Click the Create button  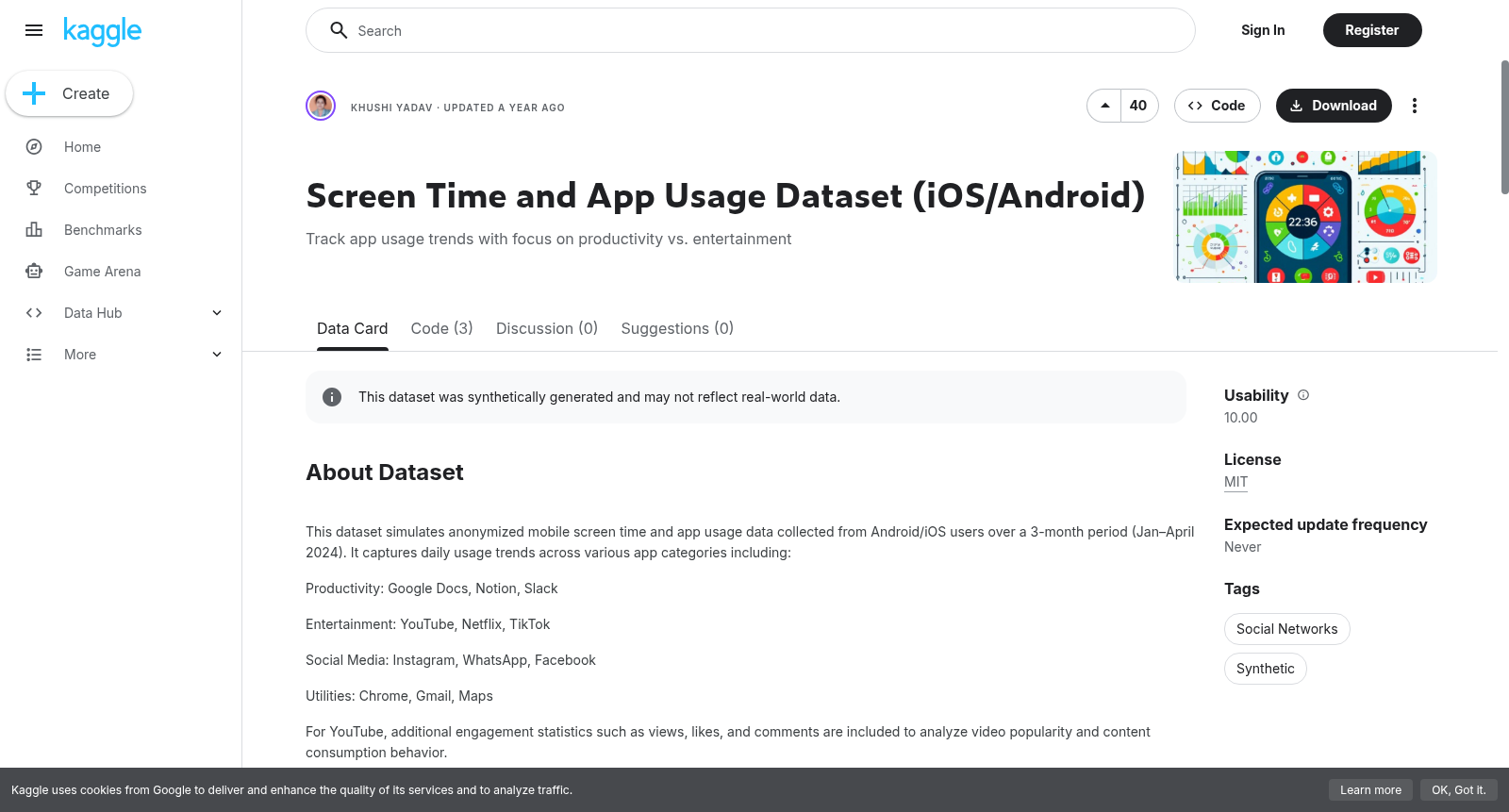coord(69,93)
